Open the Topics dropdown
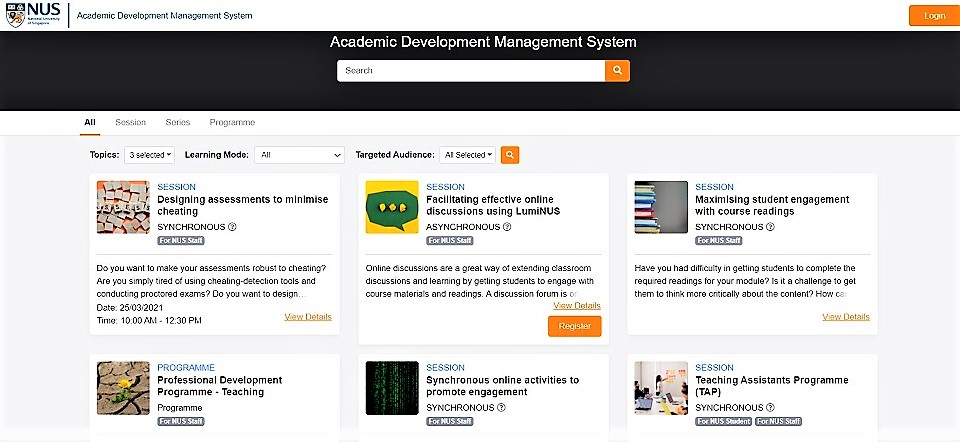Image resolution: width=960 pixels, height=442 pixels. (x=149, y=155)
